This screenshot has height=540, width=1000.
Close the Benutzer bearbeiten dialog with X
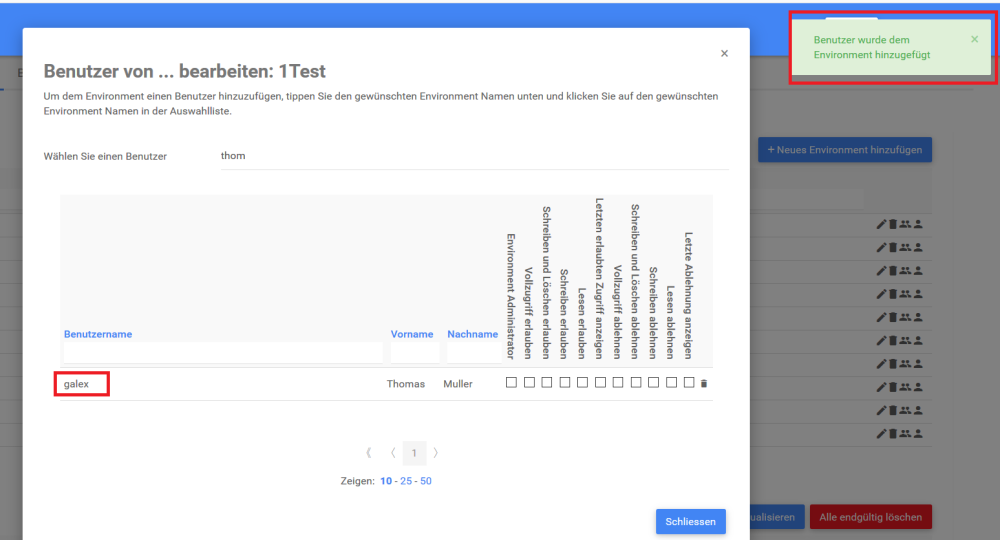[x=724, y=54]
